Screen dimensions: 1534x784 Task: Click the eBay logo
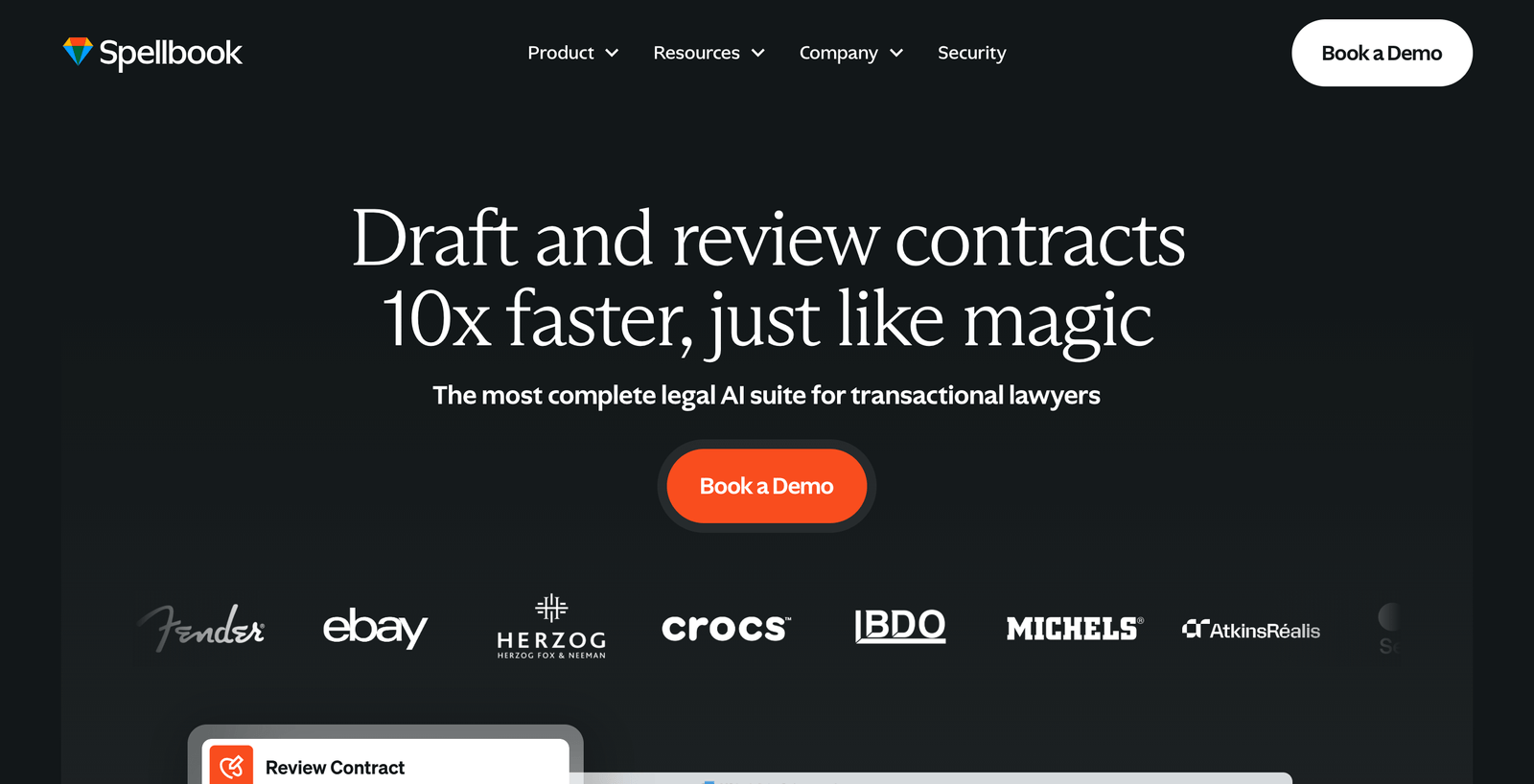pos(375,628)
